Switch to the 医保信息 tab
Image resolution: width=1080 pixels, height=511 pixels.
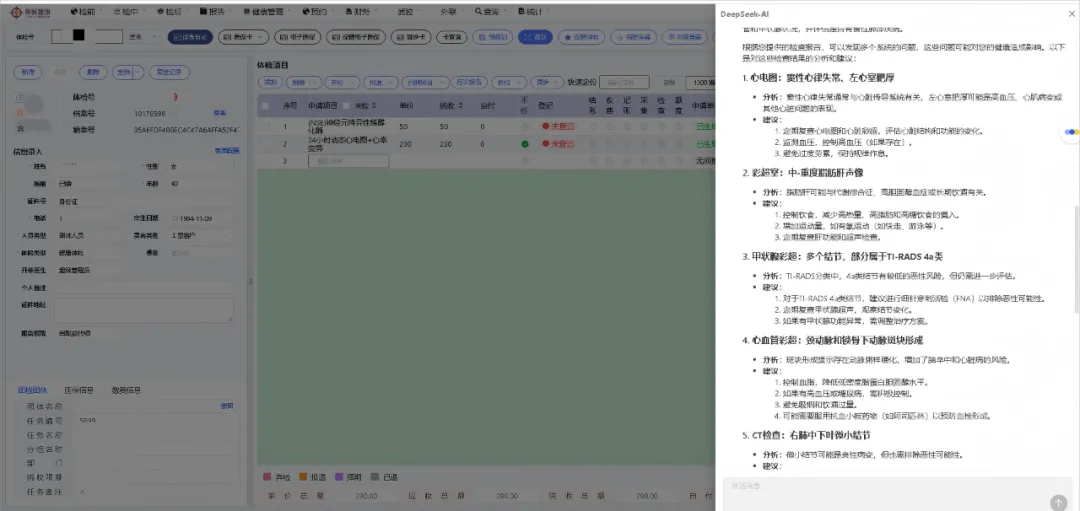point(78,389)
